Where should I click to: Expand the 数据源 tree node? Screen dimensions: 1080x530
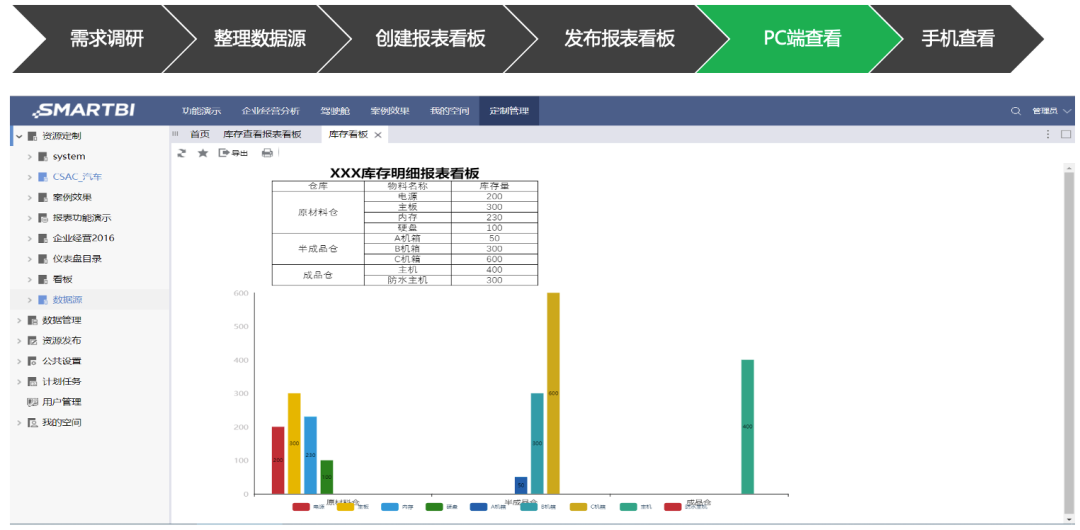pyautogui.click(x=30, y=300)
